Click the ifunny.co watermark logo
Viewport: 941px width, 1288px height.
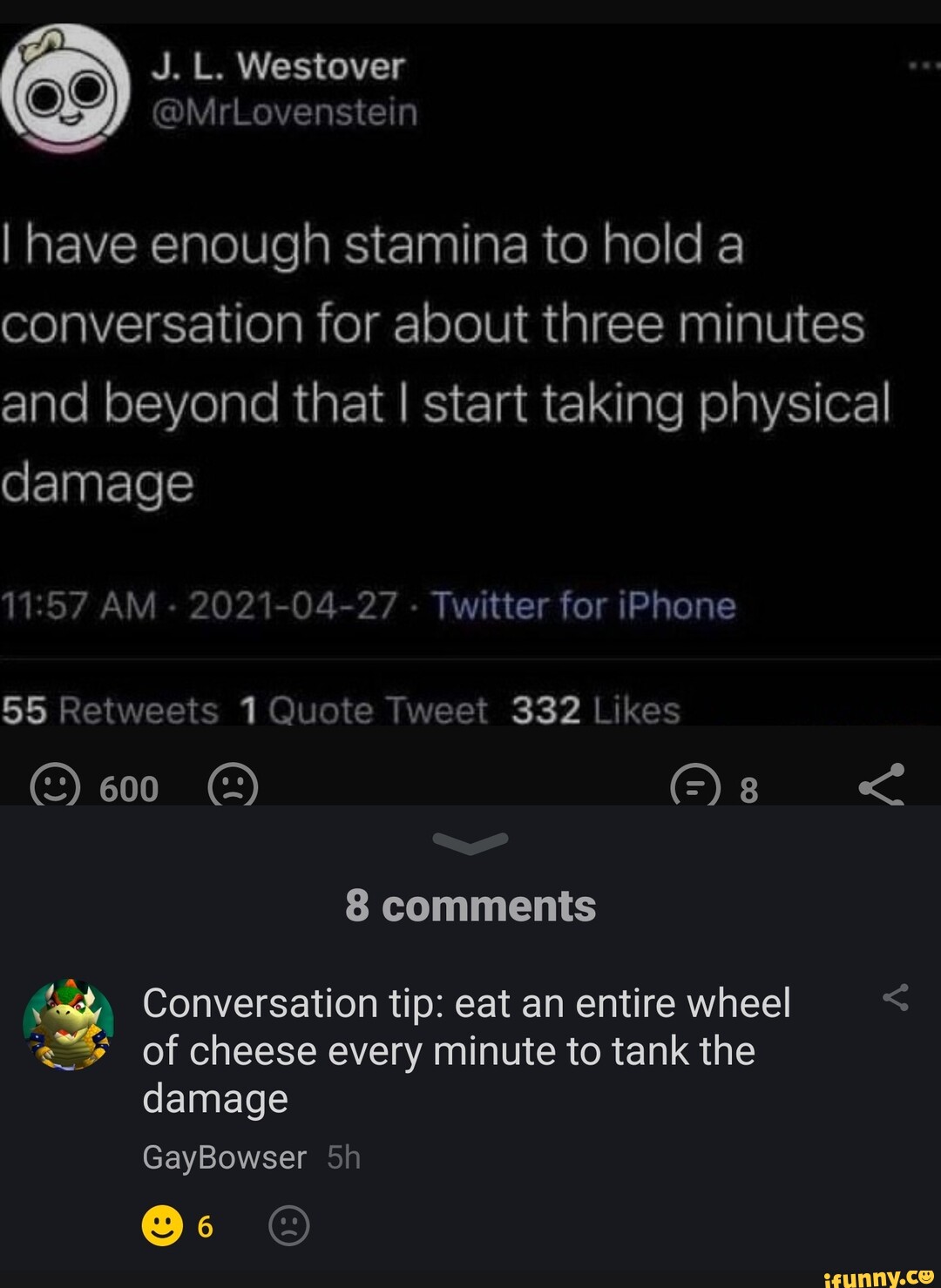(878, 1277)
